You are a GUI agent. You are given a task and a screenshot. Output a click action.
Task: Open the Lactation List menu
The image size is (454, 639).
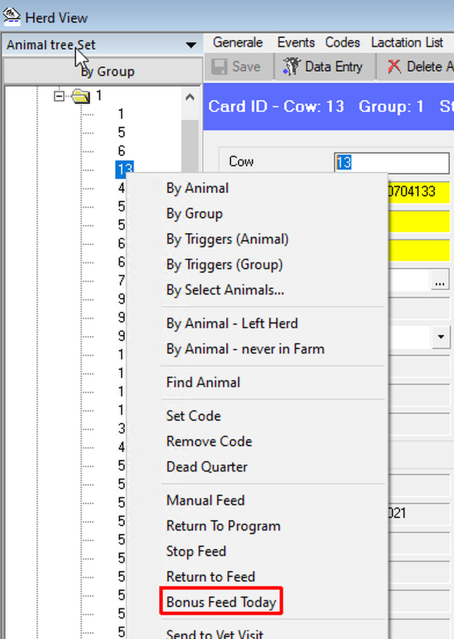pyautogui.click(x=407, y=42)
